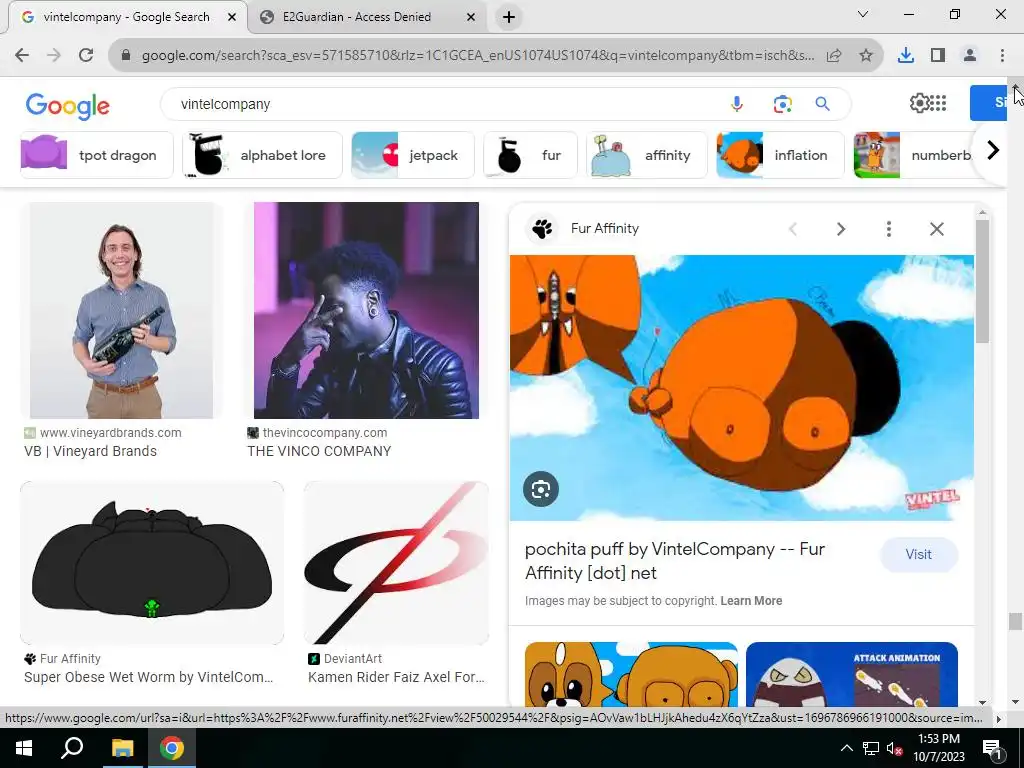Open the Attack Animation related image
1024x768 pixels.
(x=852, y=675)
